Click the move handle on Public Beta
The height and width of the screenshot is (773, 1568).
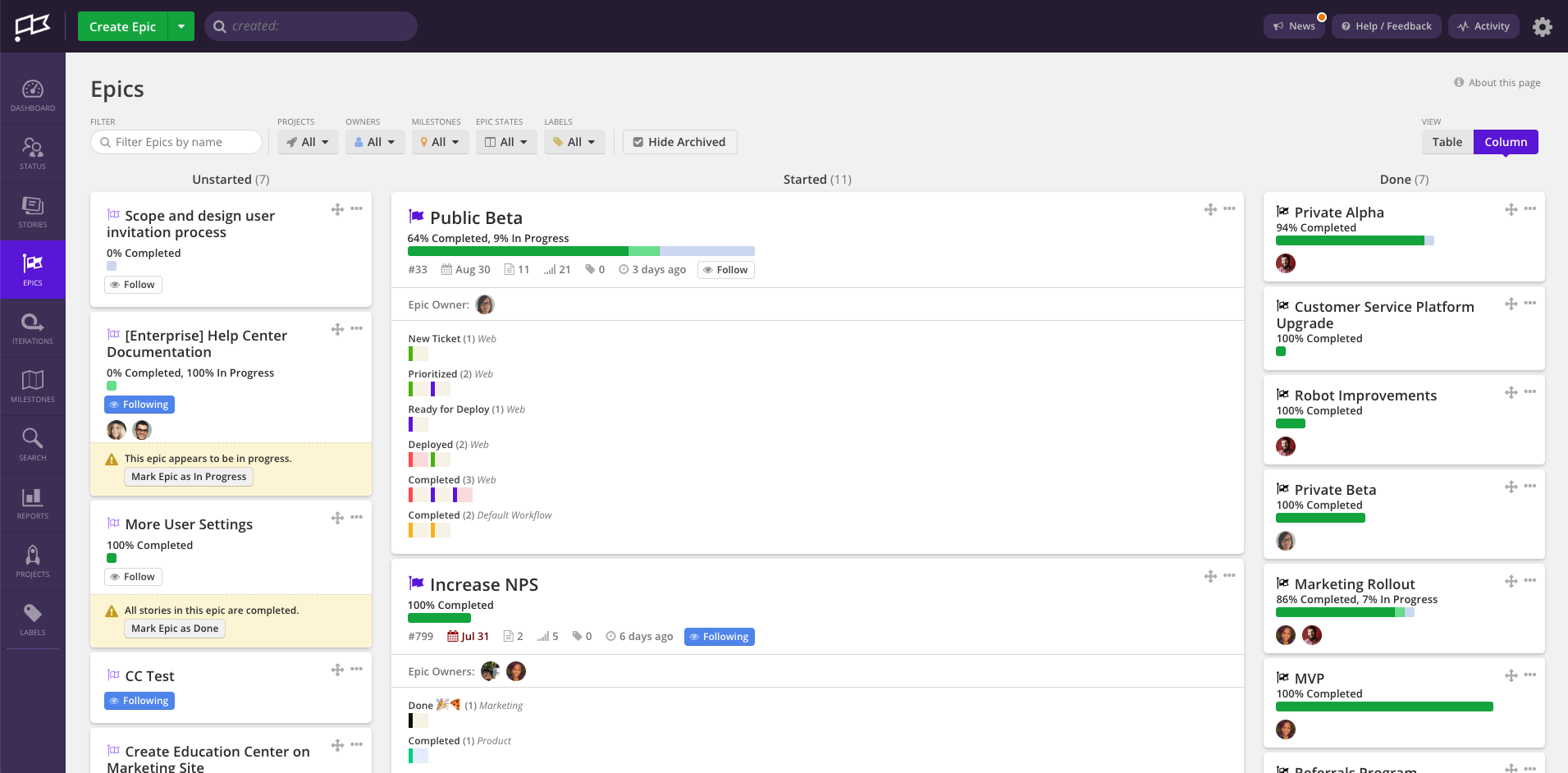pyautogui.click(x=1210, y=209)
